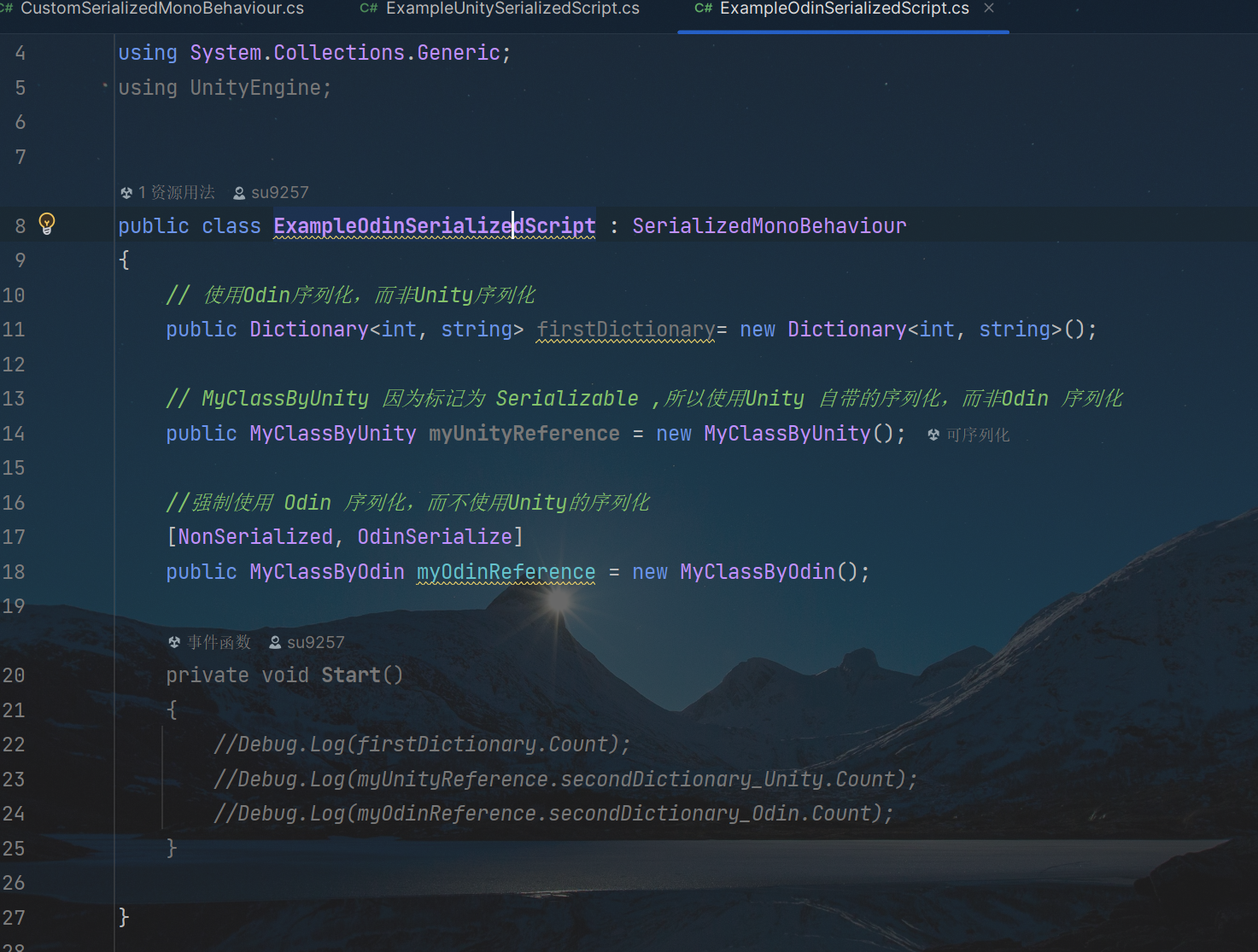Click MyClassByOdin type on line 18

(327, 572)
